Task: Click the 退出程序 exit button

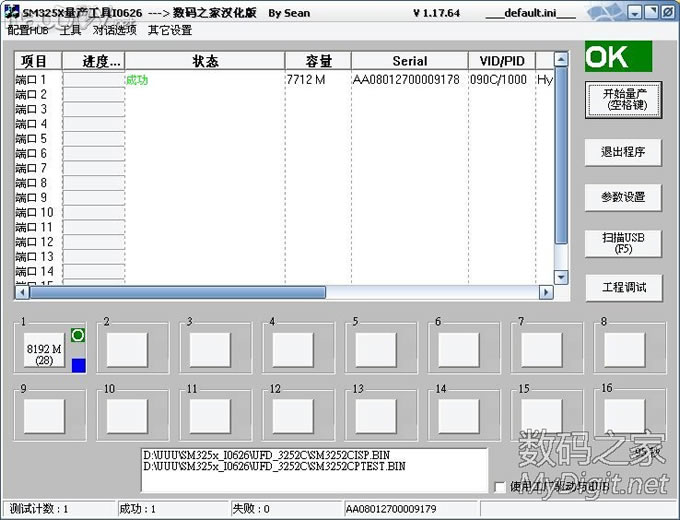Action: [622, 153]
